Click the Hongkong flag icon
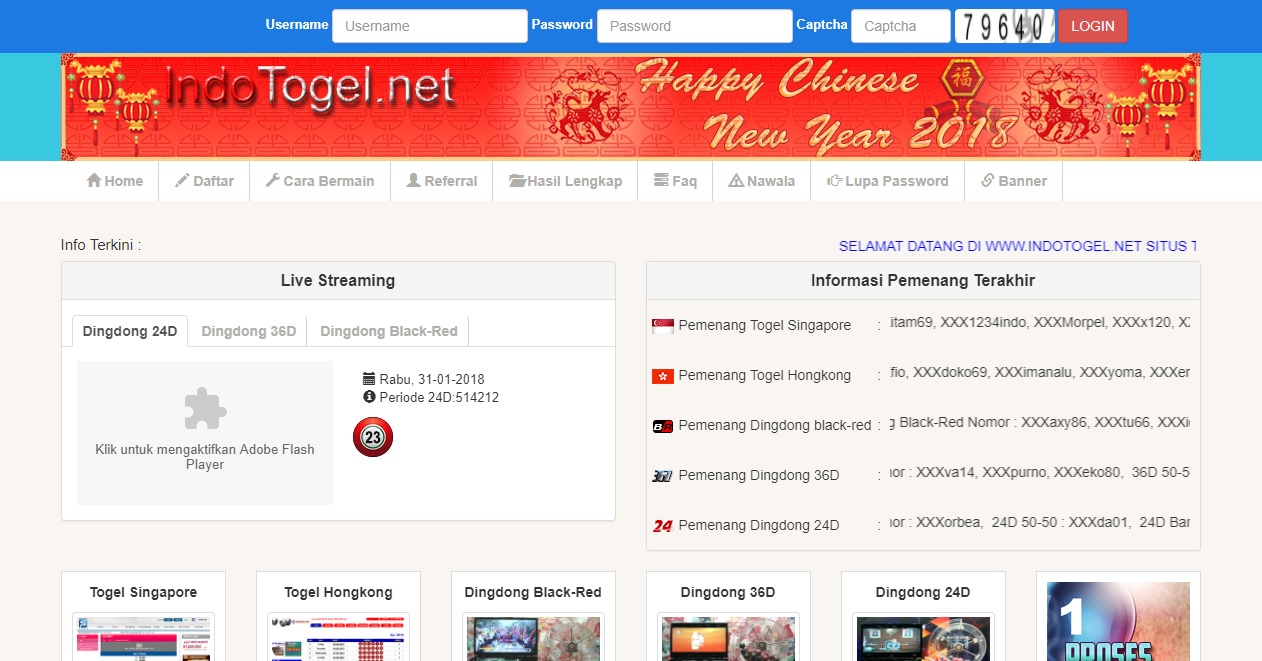The height and width of the screenshot is (661, 1262). coord(662,376)
